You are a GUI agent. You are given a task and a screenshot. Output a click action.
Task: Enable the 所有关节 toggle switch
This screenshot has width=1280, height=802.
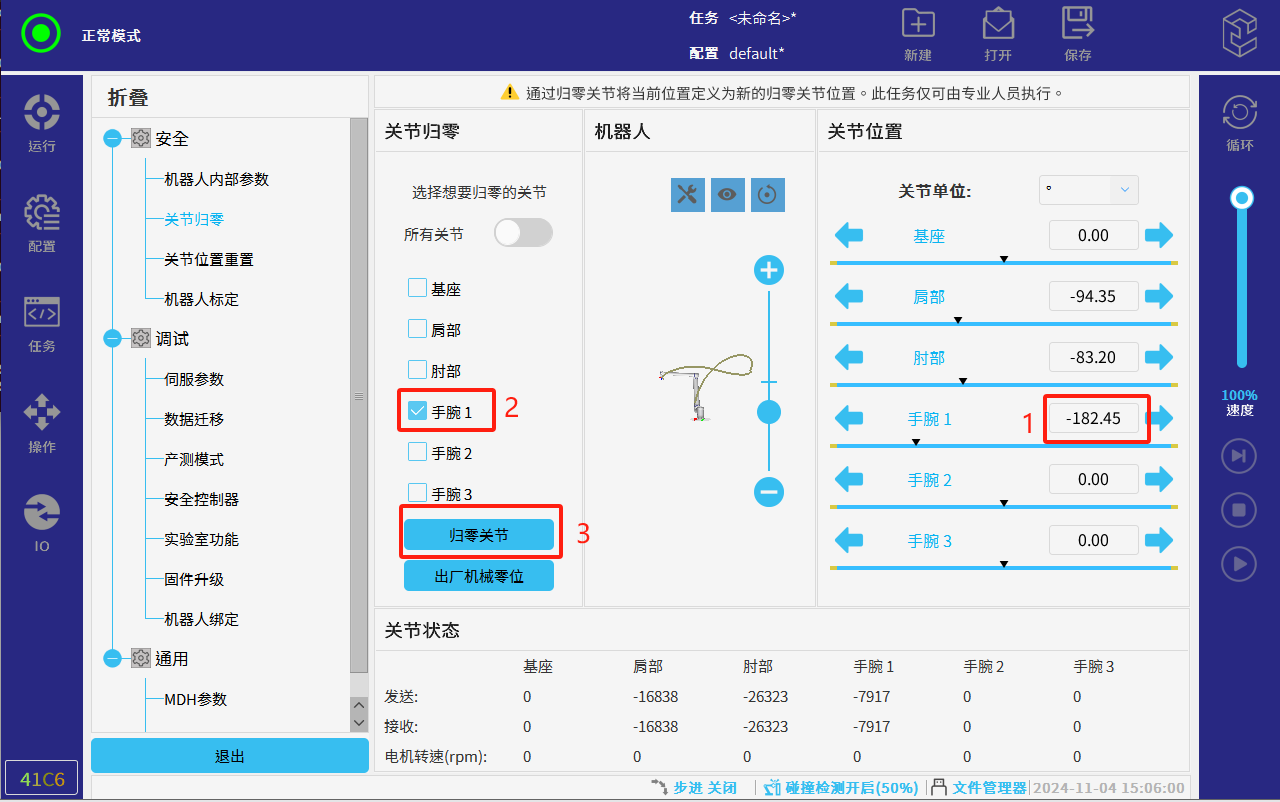[x=523, y=233]
